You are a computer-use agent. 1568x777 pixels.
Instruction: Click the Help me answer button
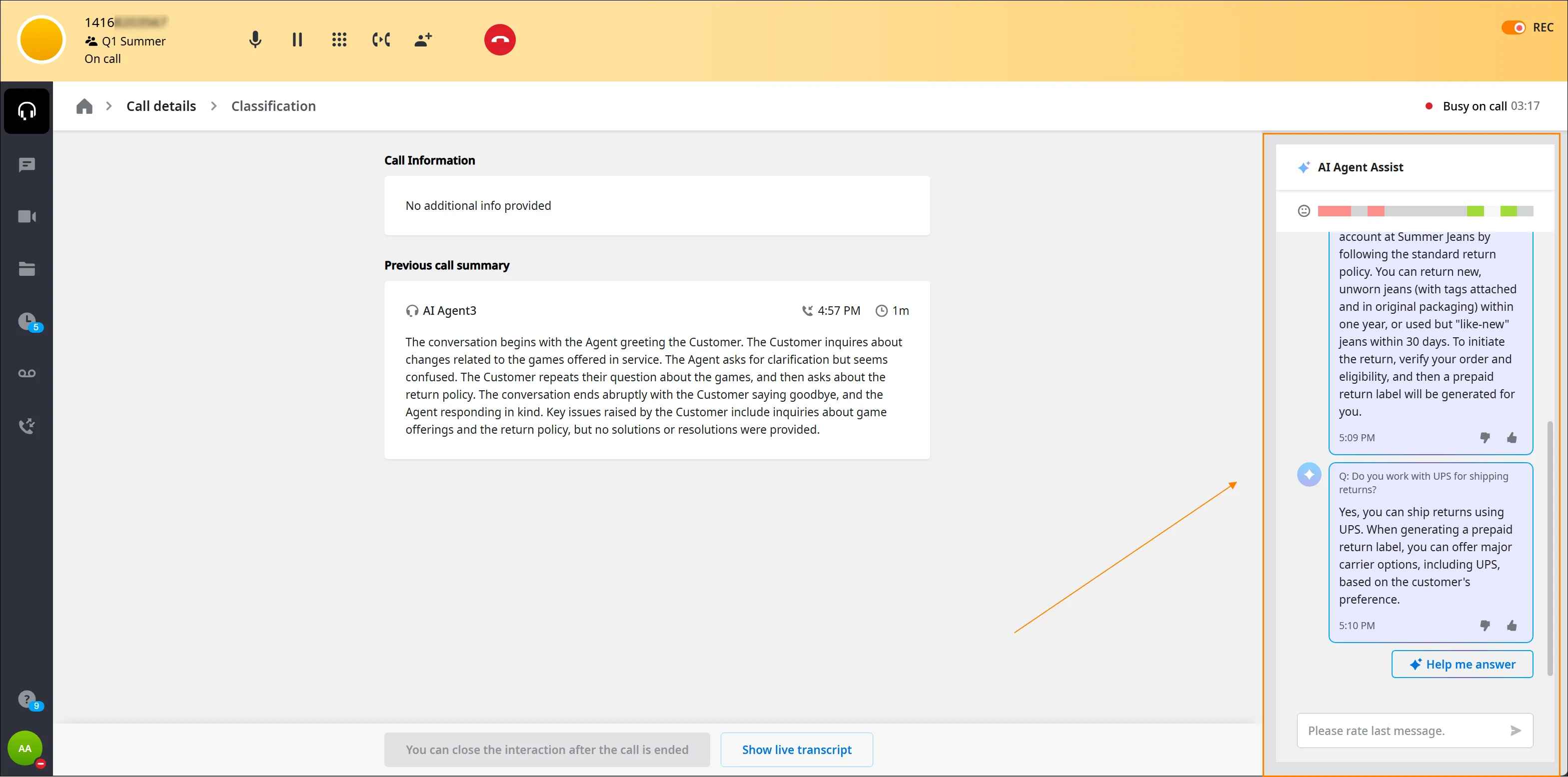(1462, 665)
